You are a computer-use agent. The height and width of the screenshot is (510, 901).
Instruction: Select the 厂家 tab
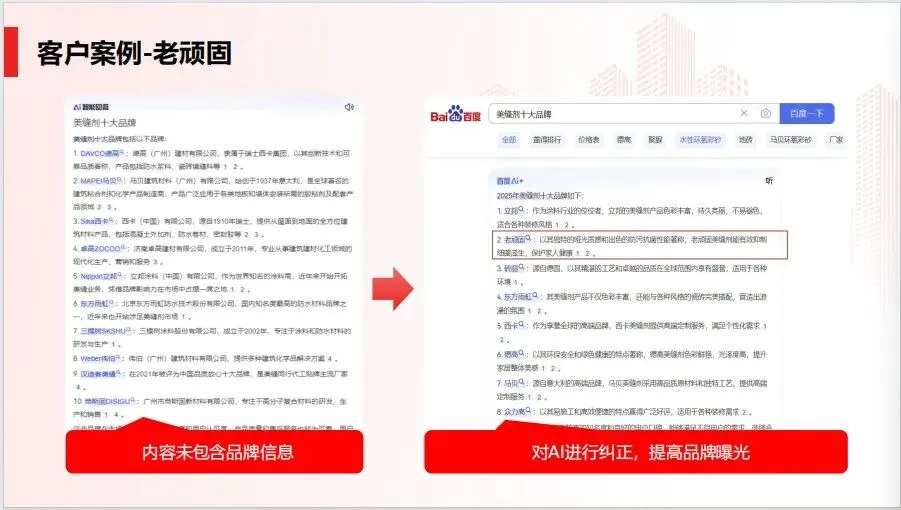click(836, 140)
